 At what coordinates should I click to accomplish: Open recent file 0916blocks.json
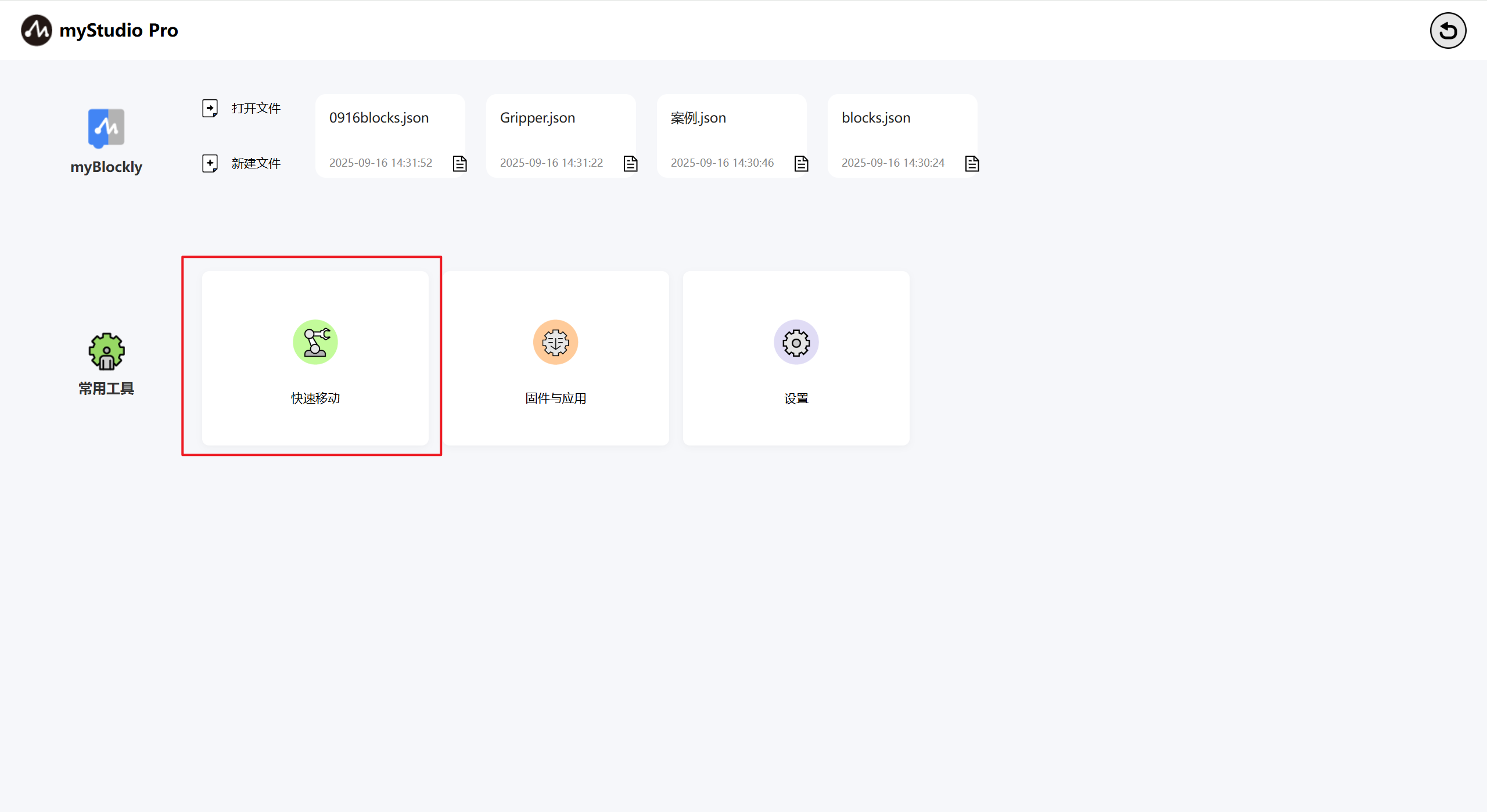click(x=379, y=118)
